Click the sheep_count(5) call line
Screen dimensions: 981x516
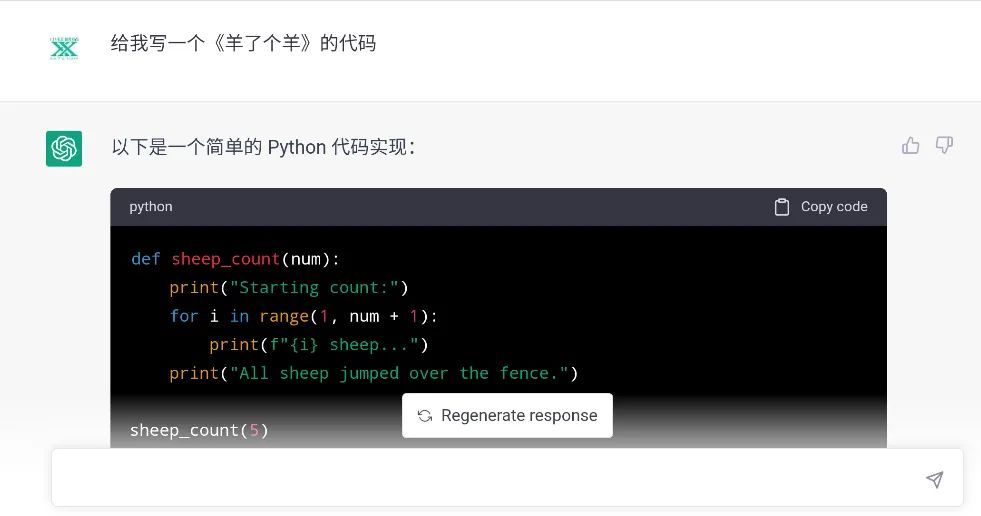pos(199,430)
